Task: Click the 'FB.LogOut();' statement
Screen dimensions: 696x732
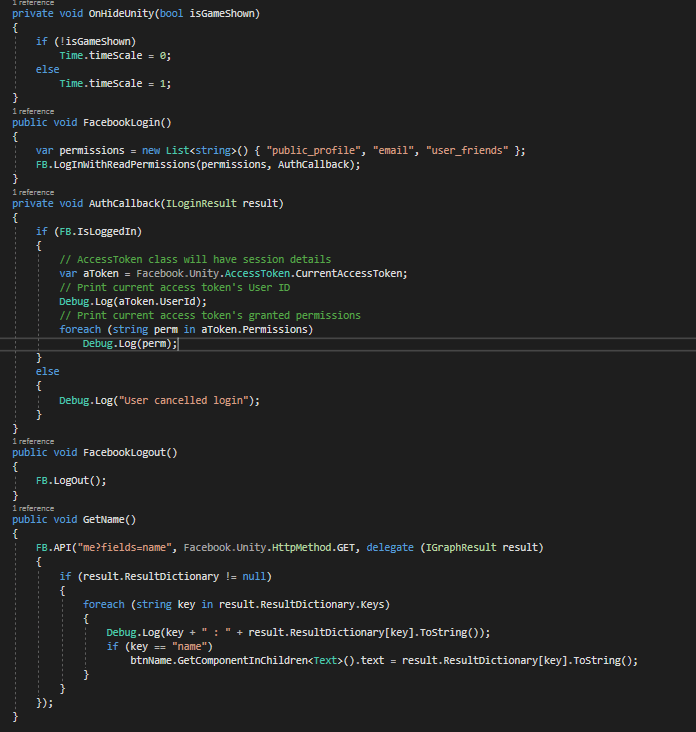Action: (71, 480)
